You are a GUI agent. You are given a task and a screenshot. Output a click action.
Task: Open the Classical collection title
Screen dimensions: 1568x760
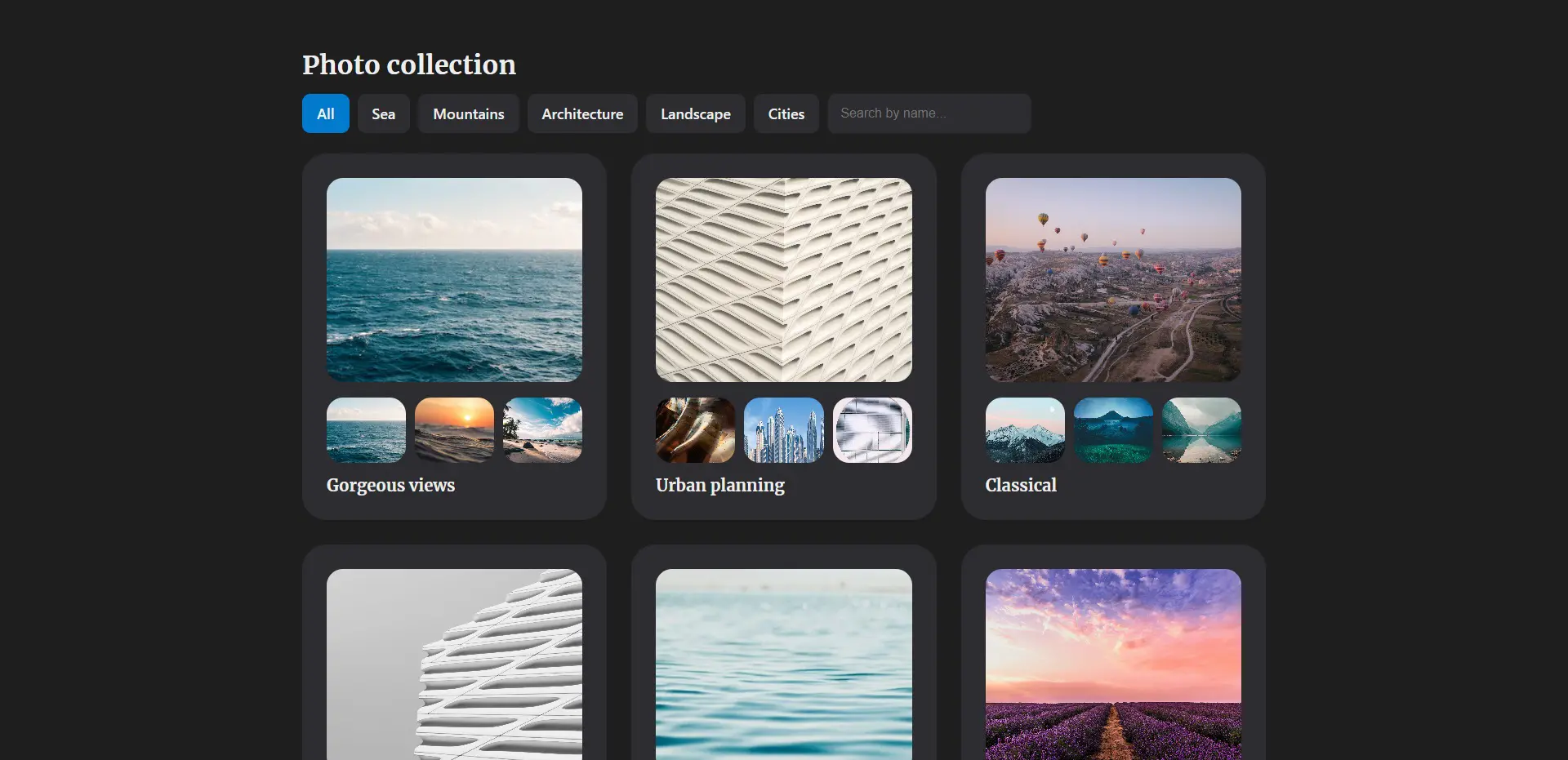click(1021, 485)
